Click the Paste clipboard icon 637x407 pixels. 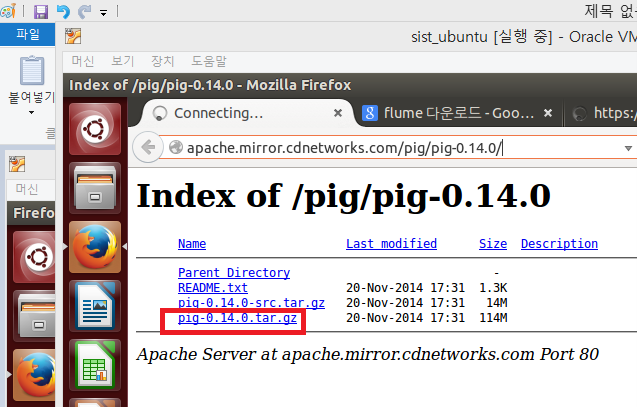pos(33,72)
